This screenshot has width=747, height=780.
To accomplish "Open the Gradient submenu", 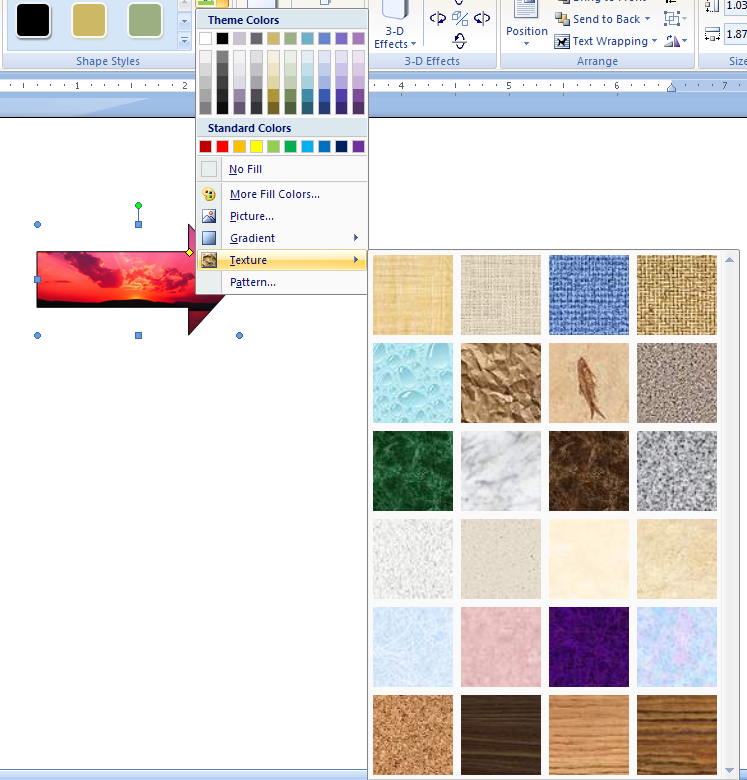I will (x=282, y=238).
